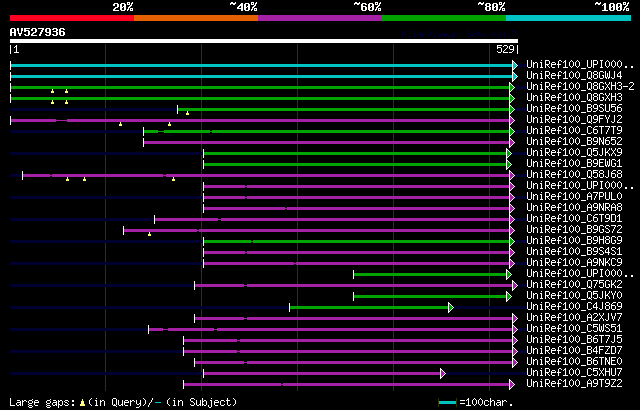Open hit UniRef100_Q8GXH3
640x410 pixels.
(574, 98)
